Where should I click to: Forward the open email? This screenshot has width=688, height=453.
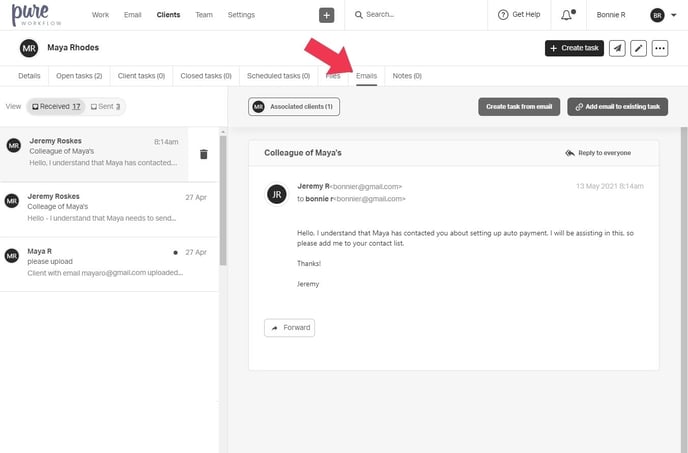pos(290,327)
